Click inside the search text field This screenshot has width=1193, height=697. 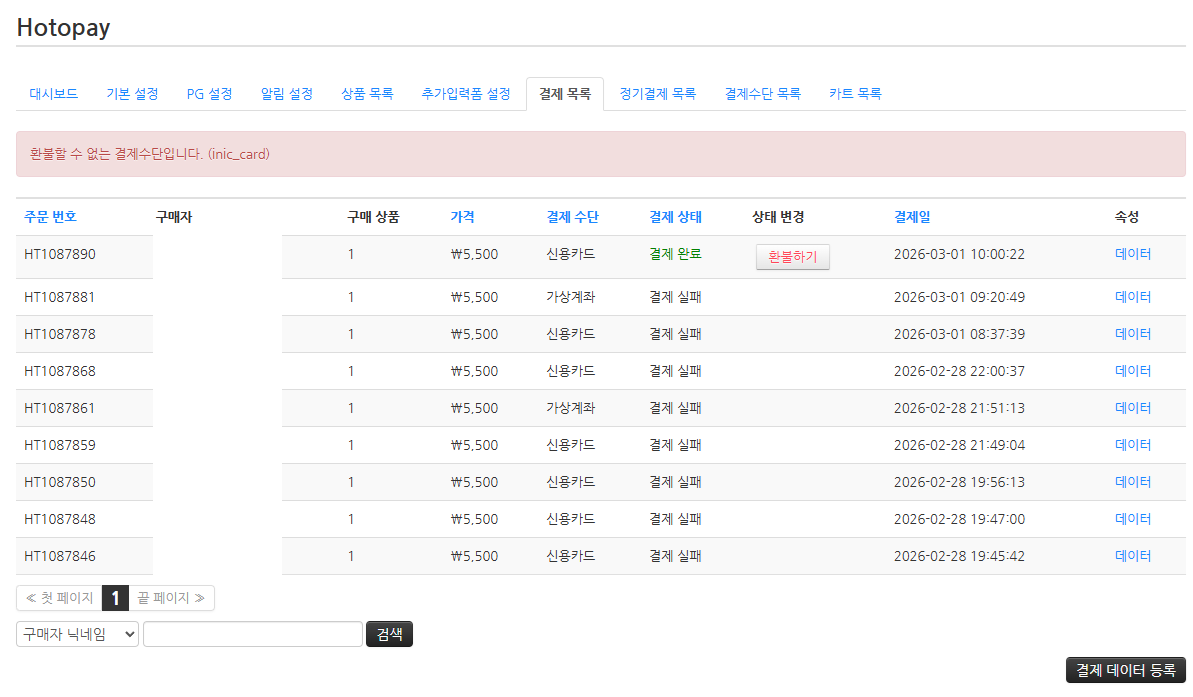(x=252, y=633)
